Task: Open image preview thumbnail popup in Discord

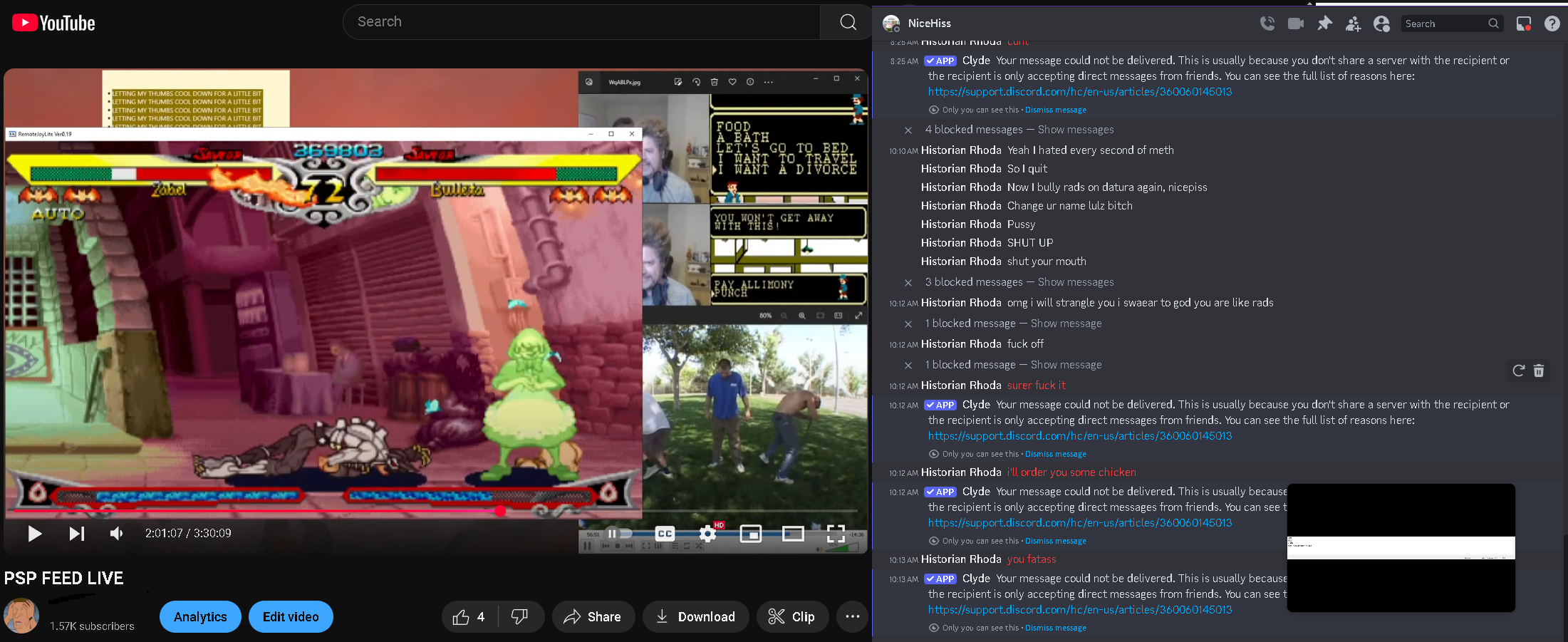Action: click(x=1401, y=547)
